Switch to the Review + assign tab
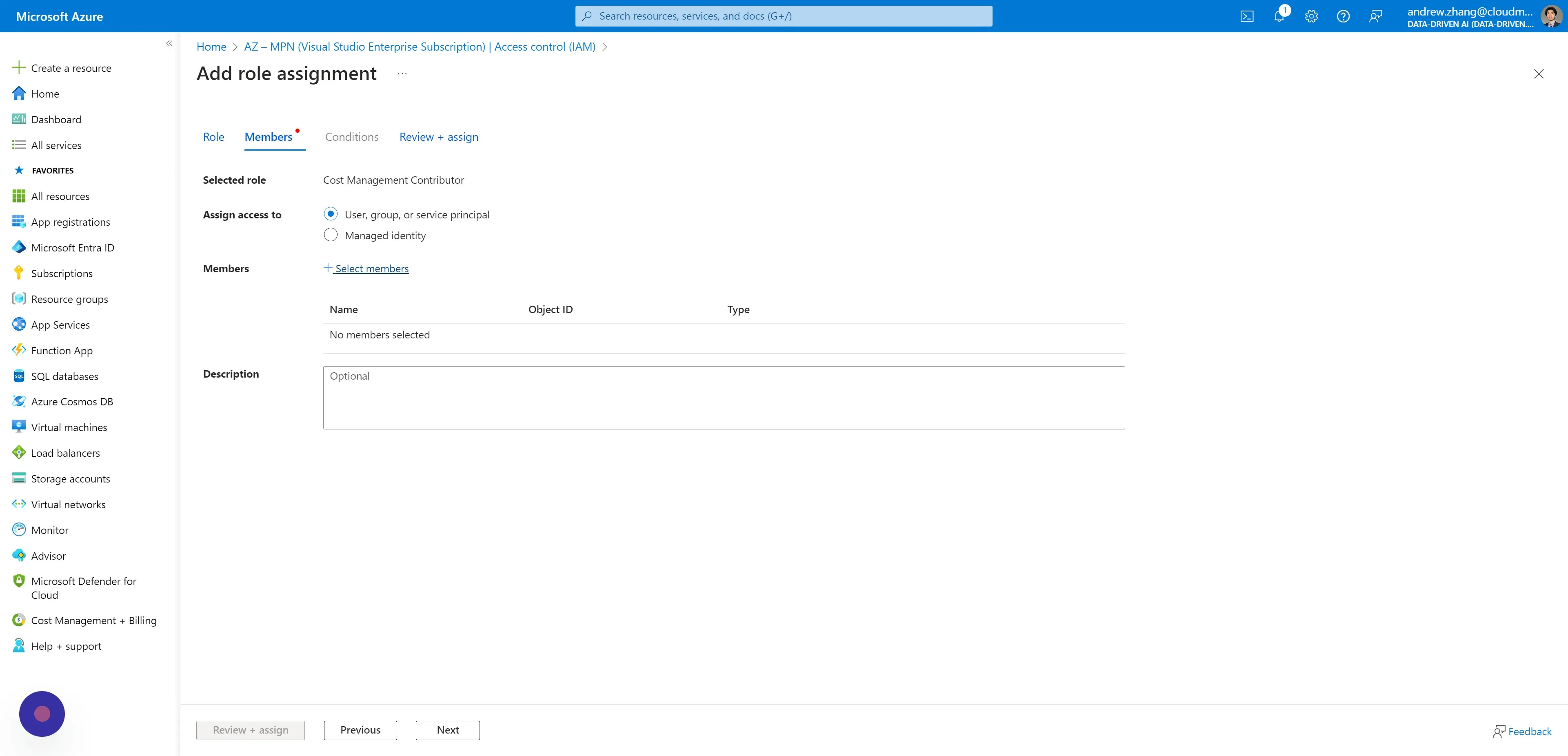 [439, 137]
